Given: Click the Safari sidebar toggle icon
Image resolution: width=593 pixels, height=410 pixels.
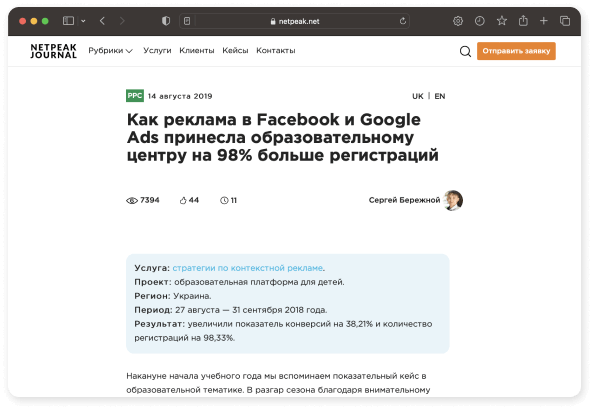Looking at the screenshot, I should click(68, 21).
